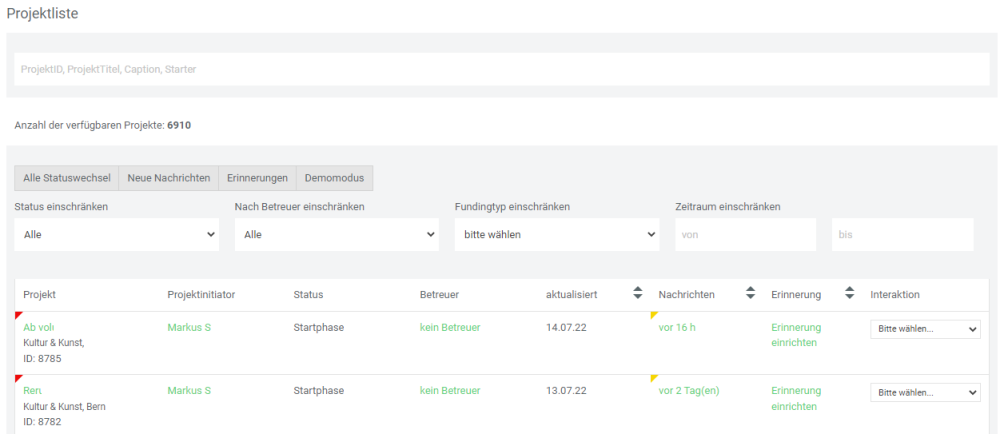This screenshot has width=1000, height=434.
Task: Activate the 'Demomodus' tab
Action: (x=335, y=178)
